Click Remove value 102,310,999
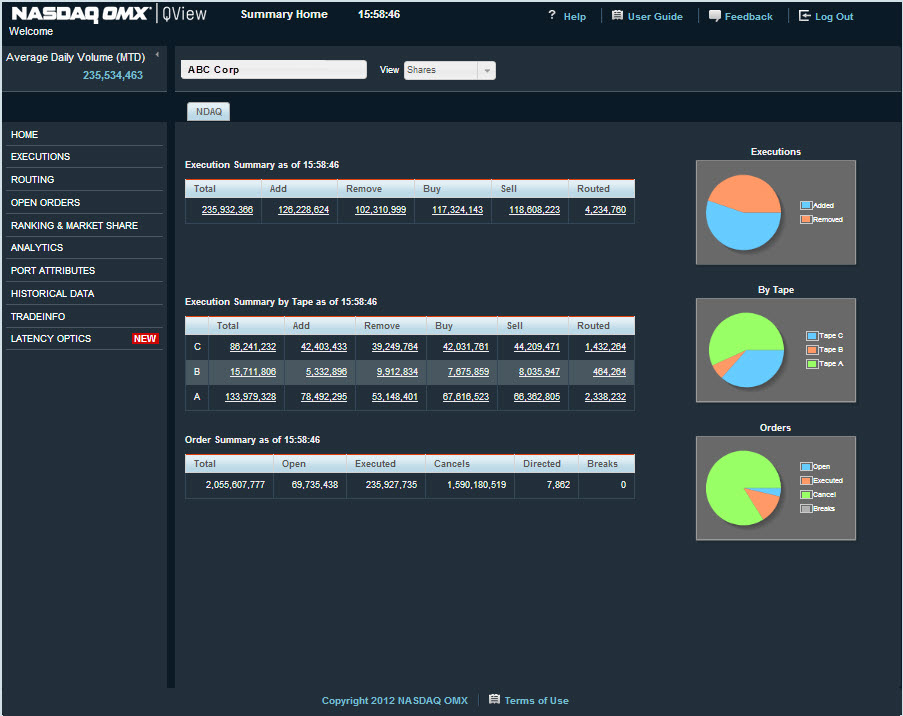The width and height of the screenshot is (903, 716). 380,210
